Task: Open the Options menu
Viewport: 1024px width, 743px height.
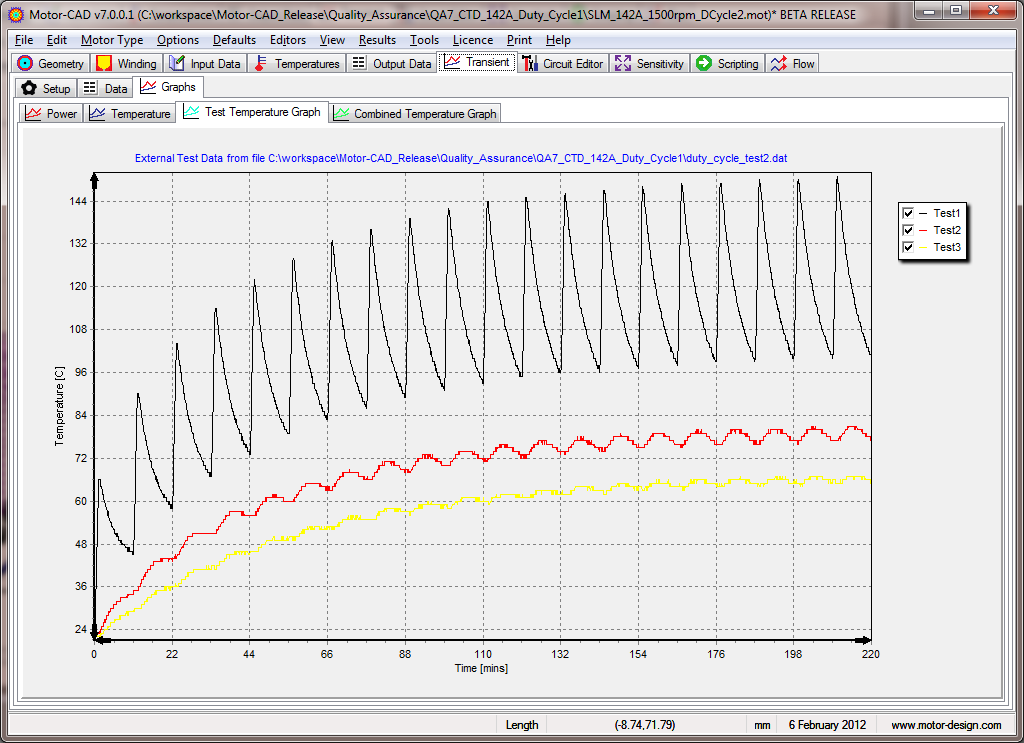Action: pyautogui.click(x=178, y=40)
